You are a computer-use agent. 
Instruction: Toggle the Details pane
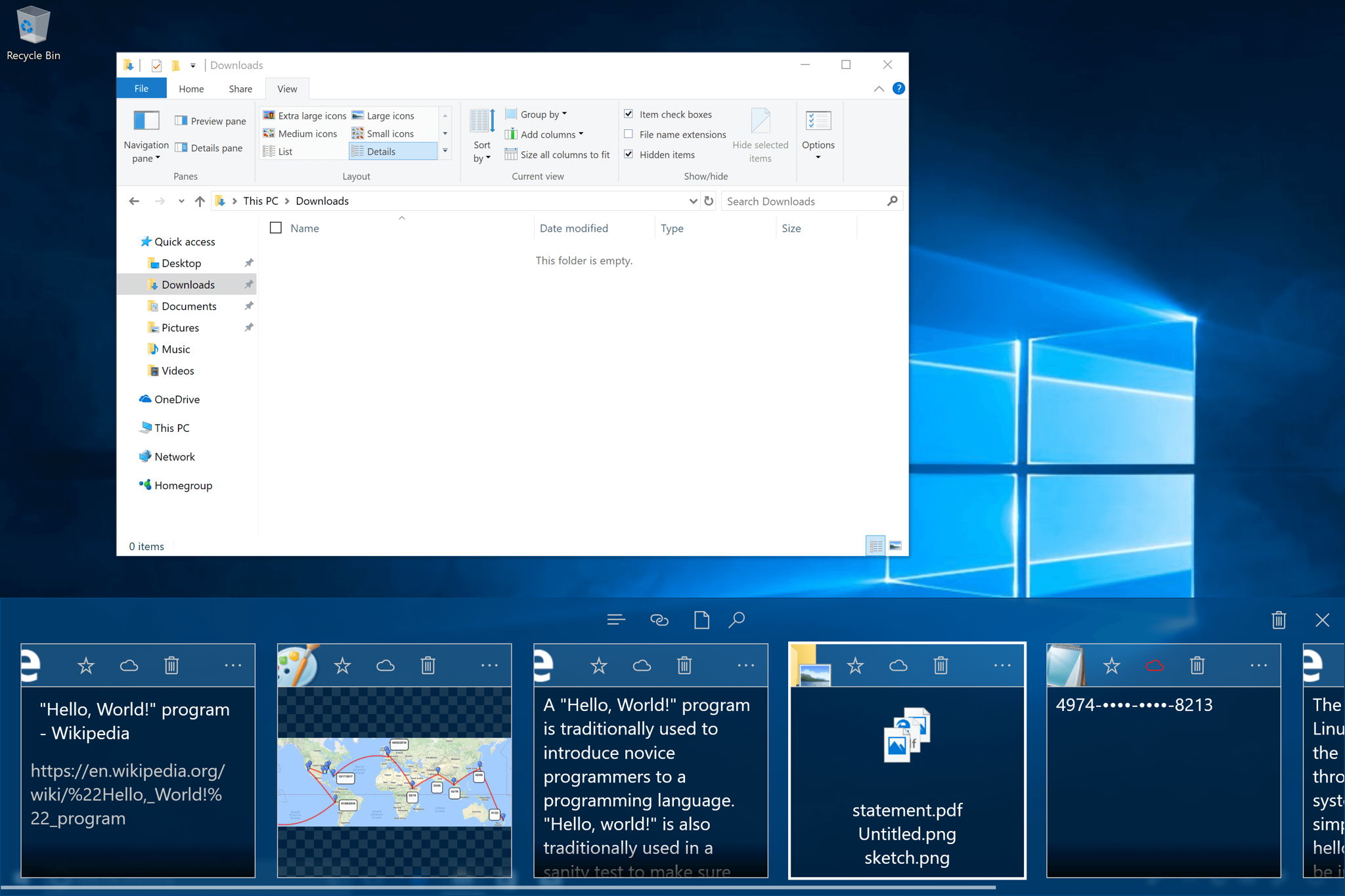tap(209, 148)
